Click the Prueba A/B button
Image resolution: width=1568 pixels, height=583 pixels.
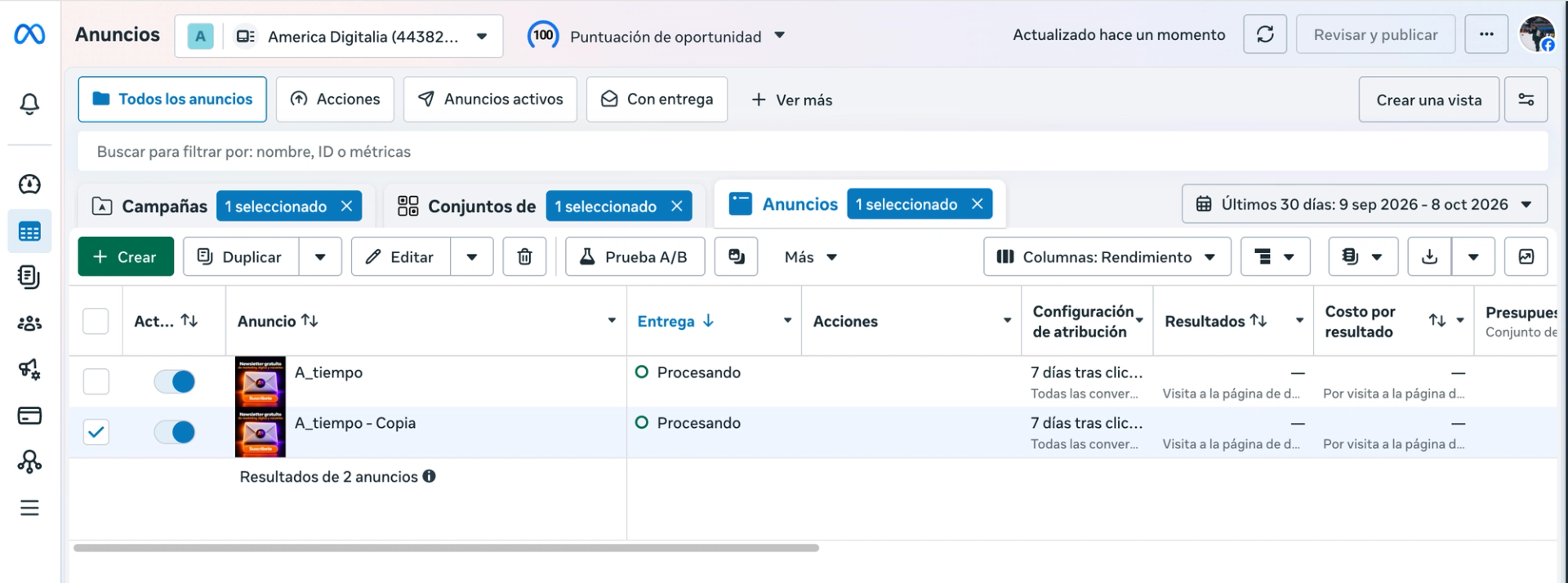tap(635, 257)
